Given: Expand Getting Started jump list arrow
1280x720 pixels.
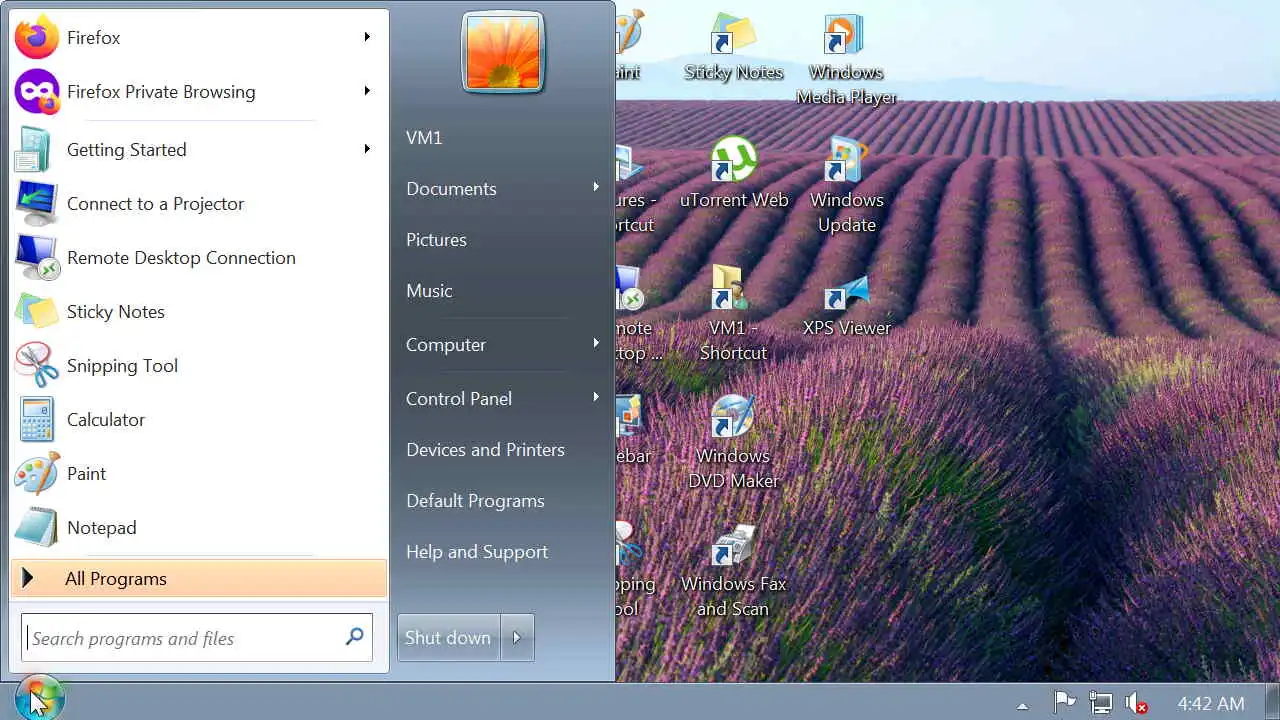Looking at the screenshot, I should tap(367, 149).
